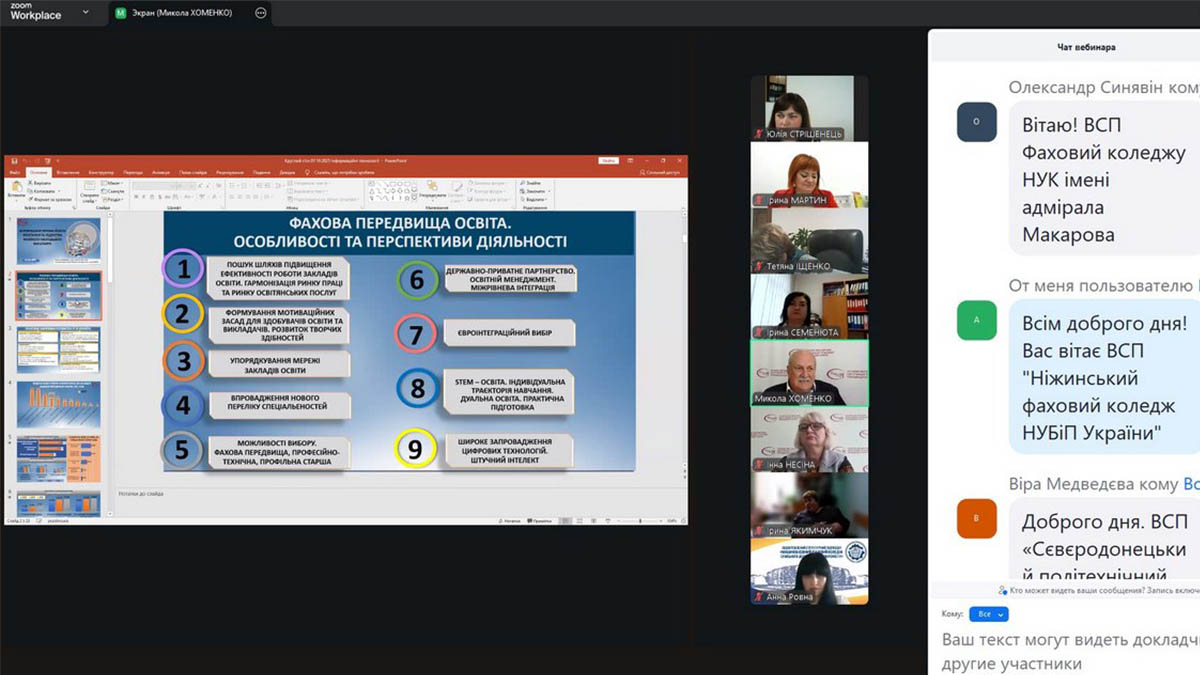The image size is (1200, 675).
Task: Select the fourth slide thumbnail with bar chart
Action: click(x=58, y=403)
